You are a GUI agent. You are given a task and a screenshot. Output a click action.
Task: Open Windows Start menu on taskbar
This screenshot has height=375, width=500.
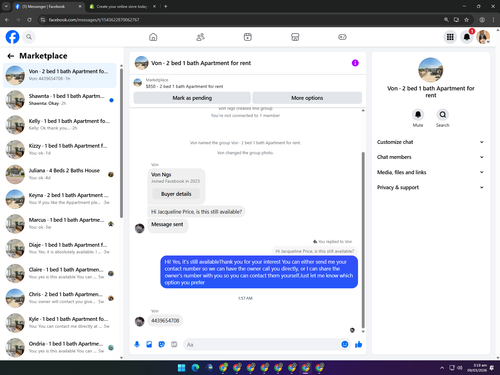click(x=182, y=368)
